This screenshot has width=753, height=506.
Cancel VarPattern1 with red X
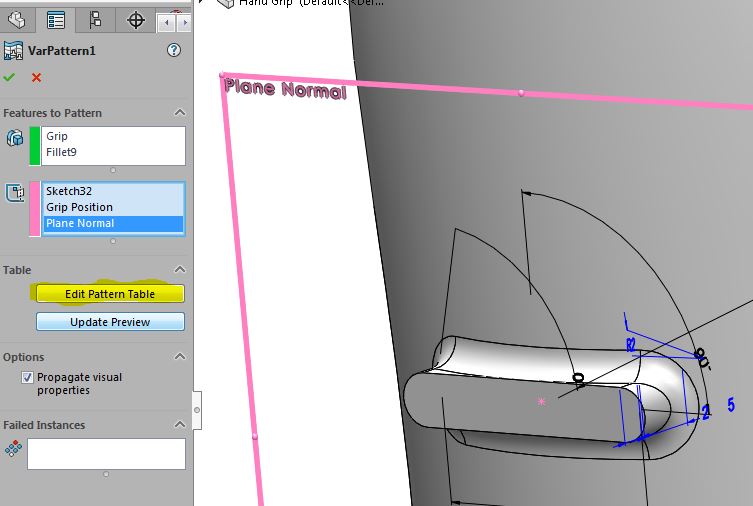[36, 77]
